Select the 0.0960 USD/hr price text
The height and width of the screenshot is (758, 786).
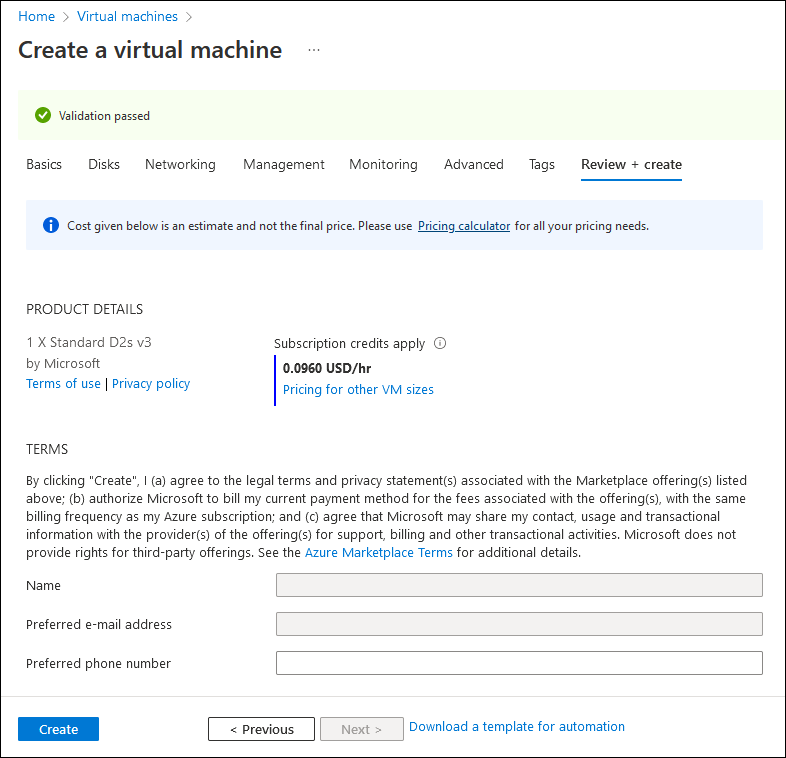327,368
